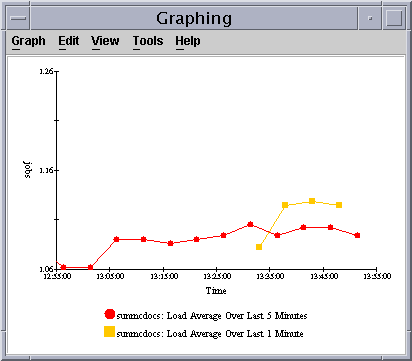
Task: Minimize the Graphing window with the dot button
Action: point(370,18)
